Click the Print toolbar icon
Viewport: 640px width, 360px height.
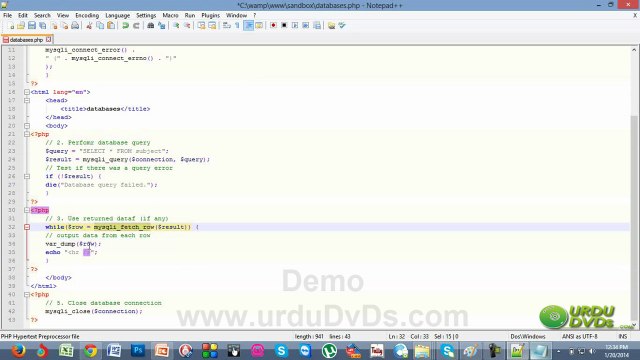point(75,26)
